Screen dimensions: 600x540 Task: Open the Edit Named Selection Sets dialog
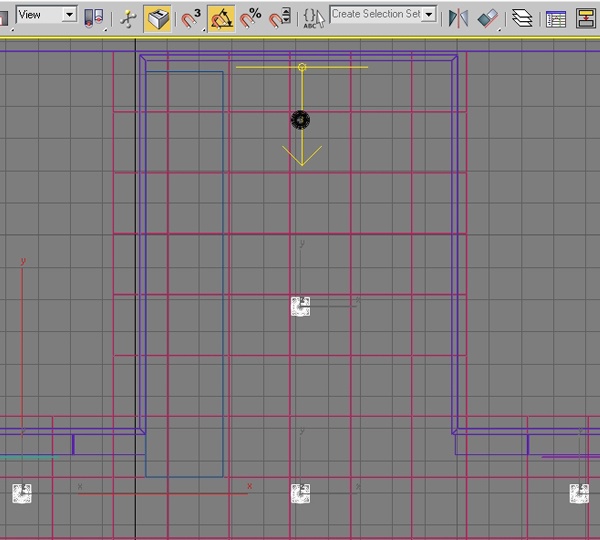[314, 17]
